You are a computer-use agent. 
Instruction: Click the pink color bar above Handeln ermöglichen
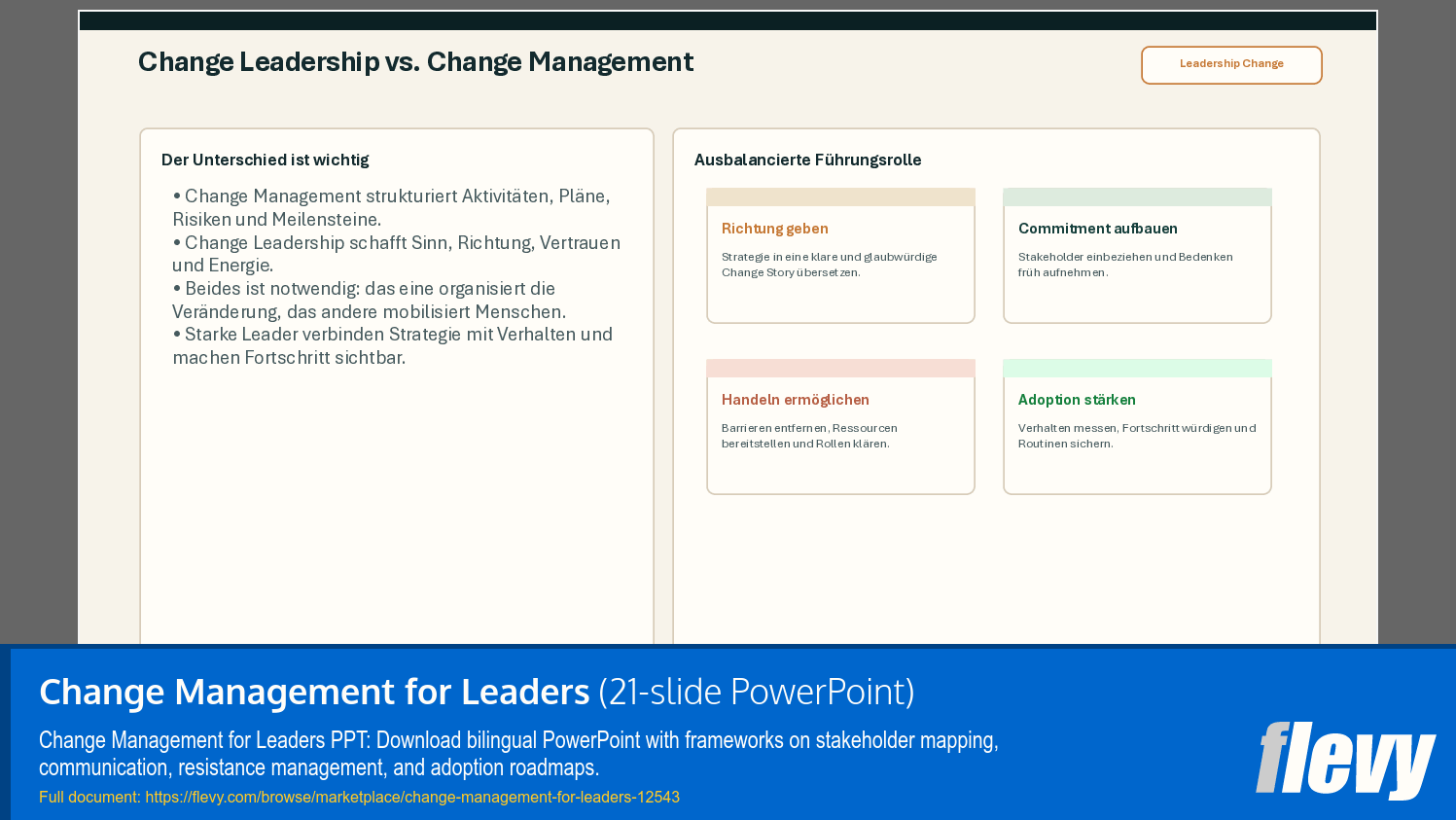coord(840,368)
